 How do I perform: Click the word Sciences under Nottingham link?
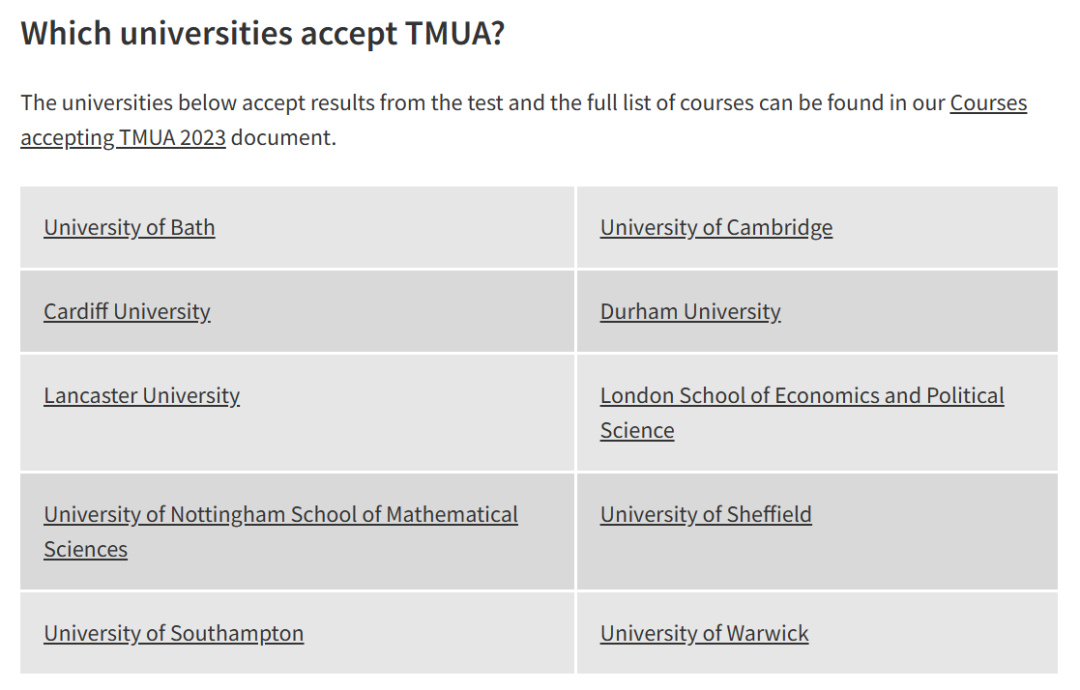pos(85,550)
